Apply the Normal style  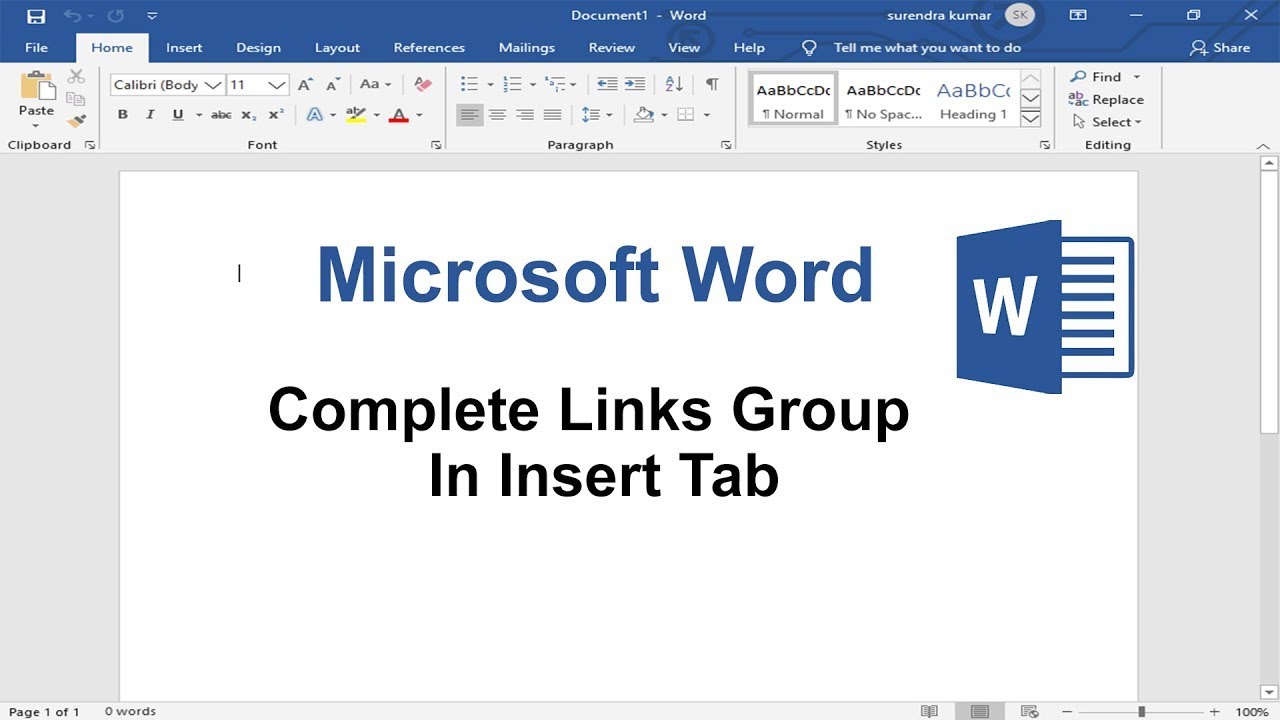click(x=793, y=98)
